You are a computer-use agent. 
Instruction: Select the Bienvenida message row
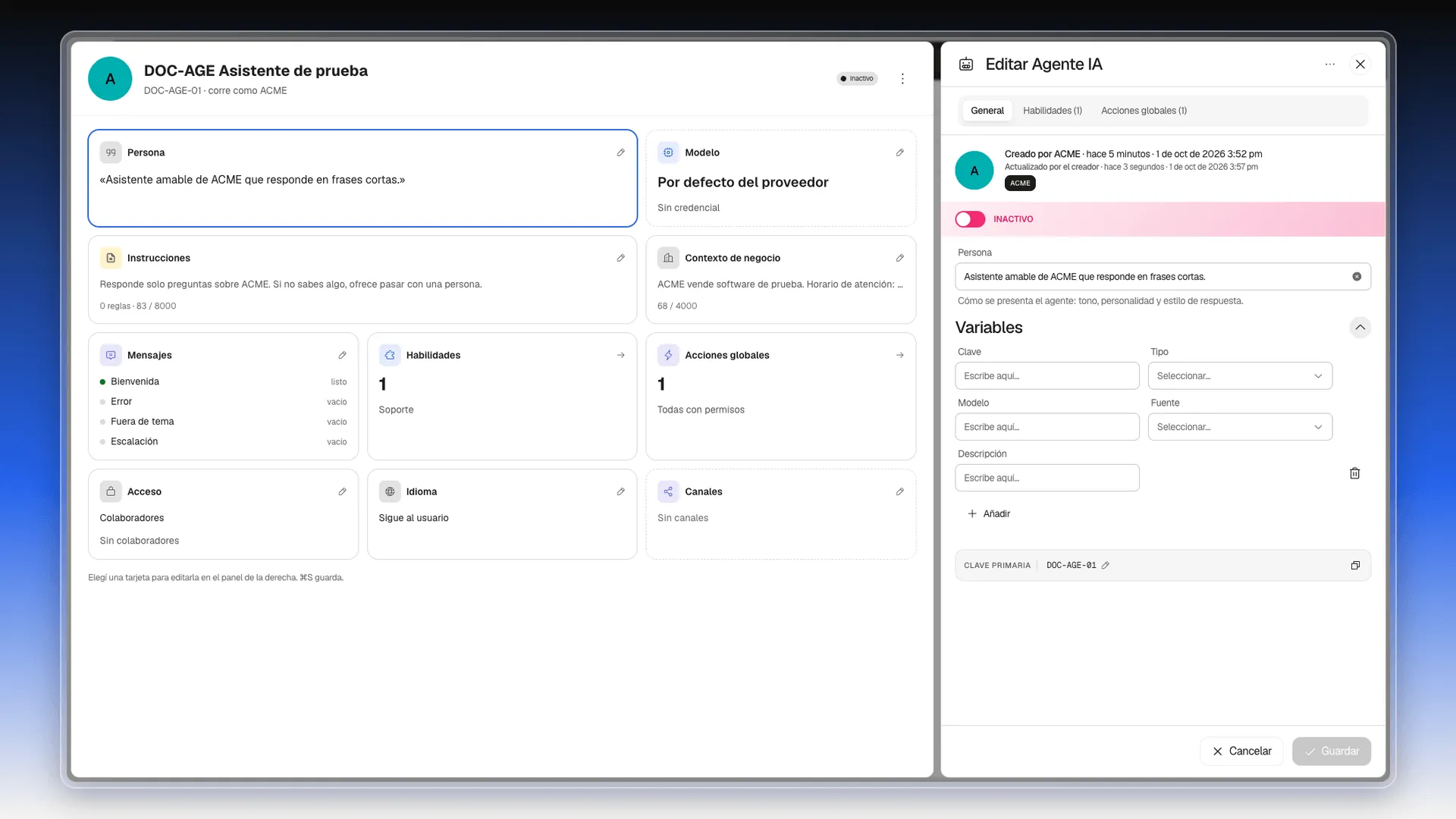point(223,381)
